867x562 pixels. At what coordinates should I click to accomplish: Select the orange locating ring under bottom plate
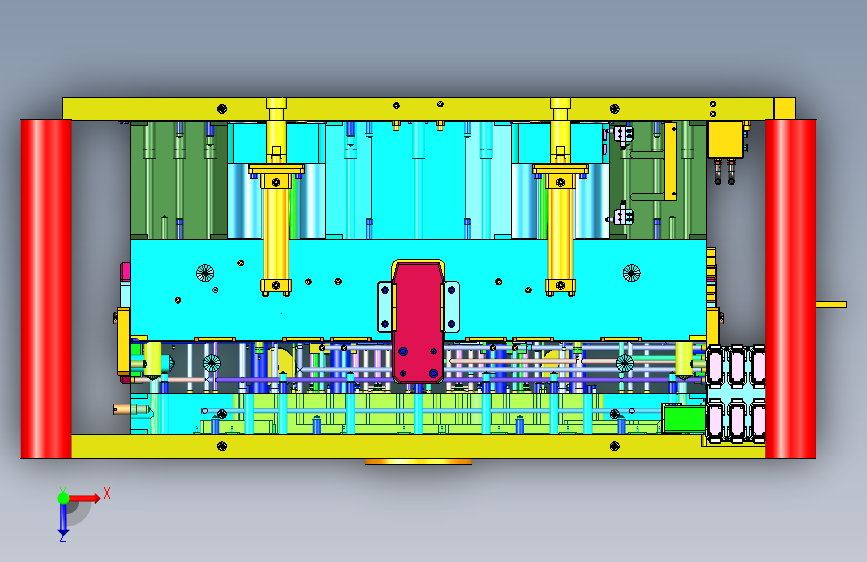pos(418,462)
